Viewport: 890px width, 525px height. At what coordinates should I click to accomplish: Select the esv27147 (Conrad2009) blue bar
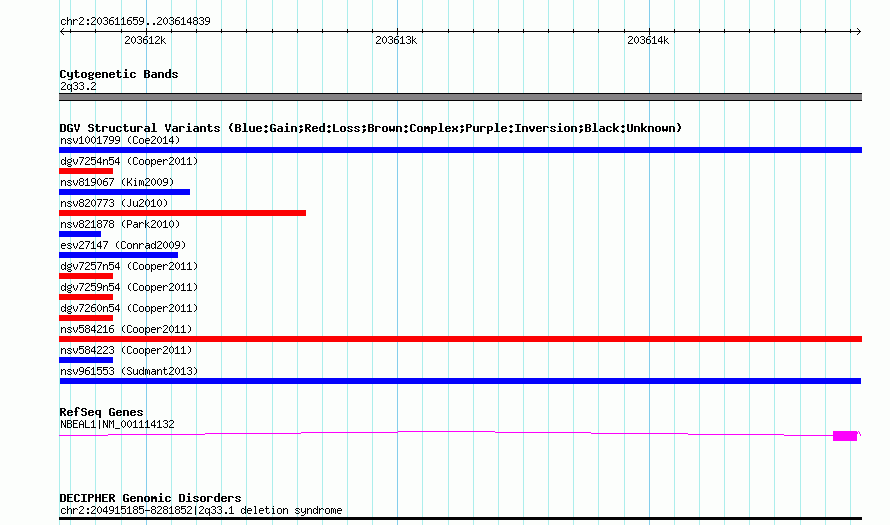tap(118, 255)
